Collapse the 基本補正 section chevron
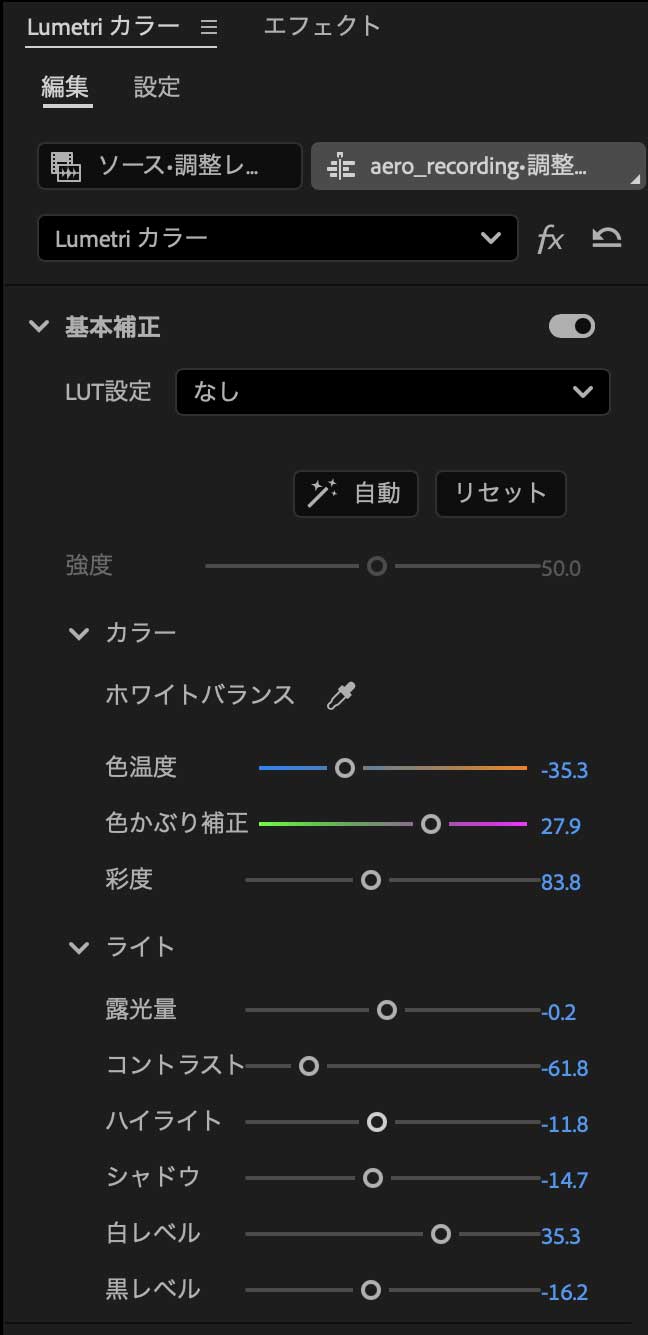This screenshot has width=648, height=1335. pos(38,326)
